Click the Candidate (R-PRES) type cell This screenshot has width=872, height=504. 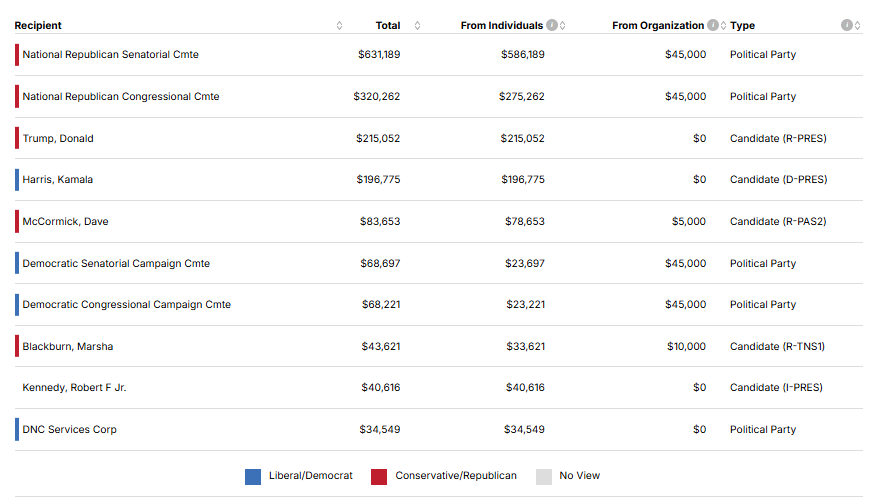pos(779,139)
